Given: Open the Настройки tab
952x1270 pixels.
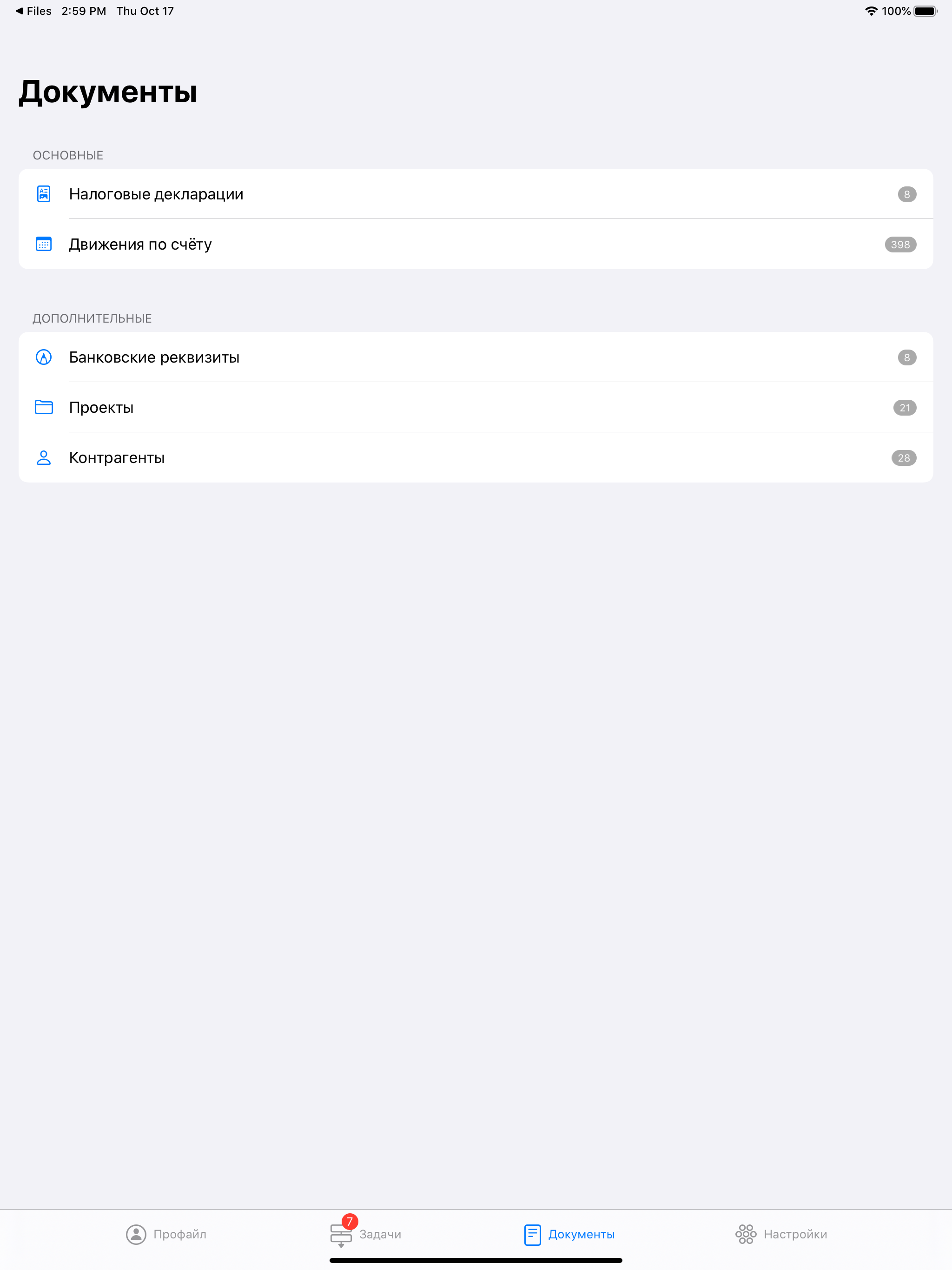Looking at the screenshot, I should tap(781, 1234).
